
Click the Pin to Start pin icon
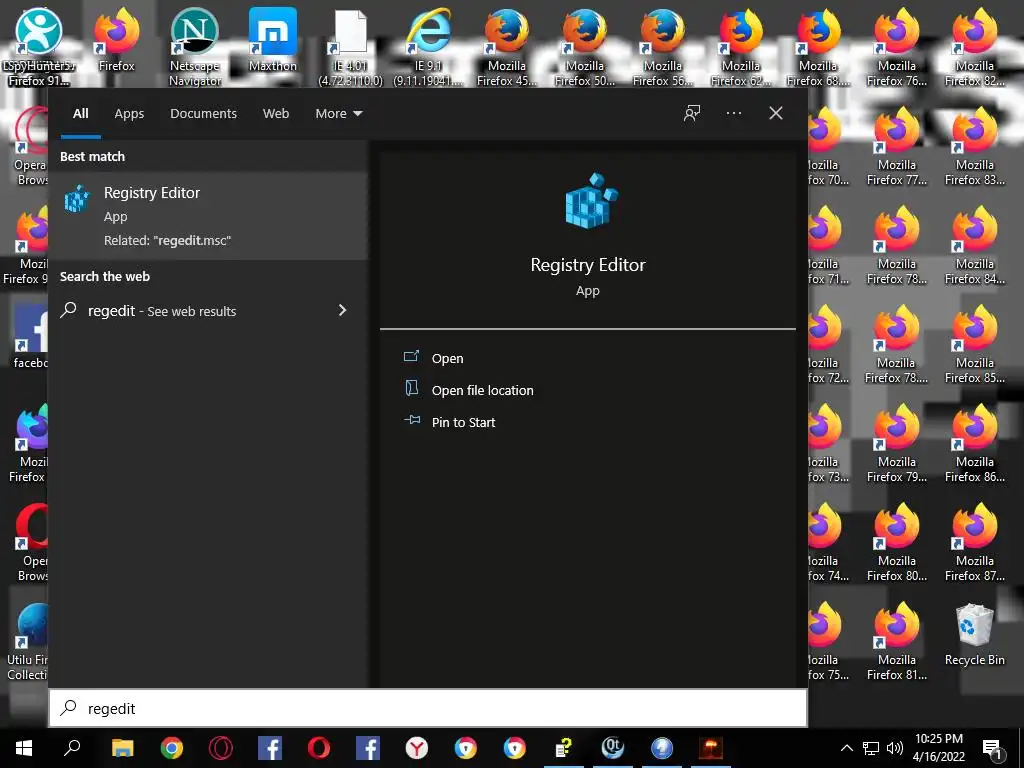click(411, 420)
